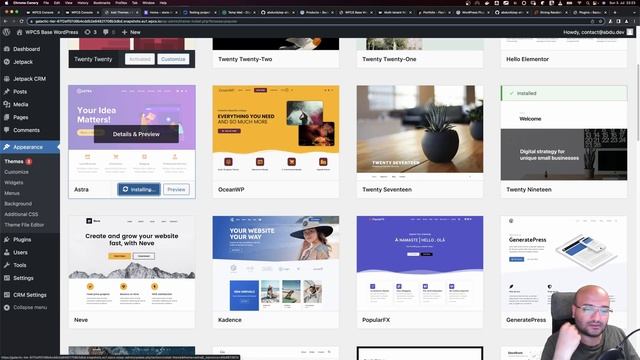This screenshot has width=640, height=360.
Task: Select the OceanWP theme thumbnail
Action: 276,133
